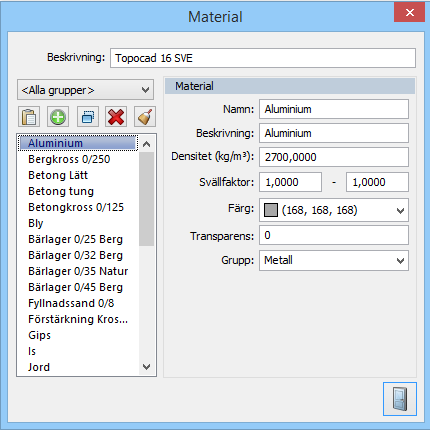Select Gips in the material list
This screenshot has width=430, height=430.
click(39, 335)
